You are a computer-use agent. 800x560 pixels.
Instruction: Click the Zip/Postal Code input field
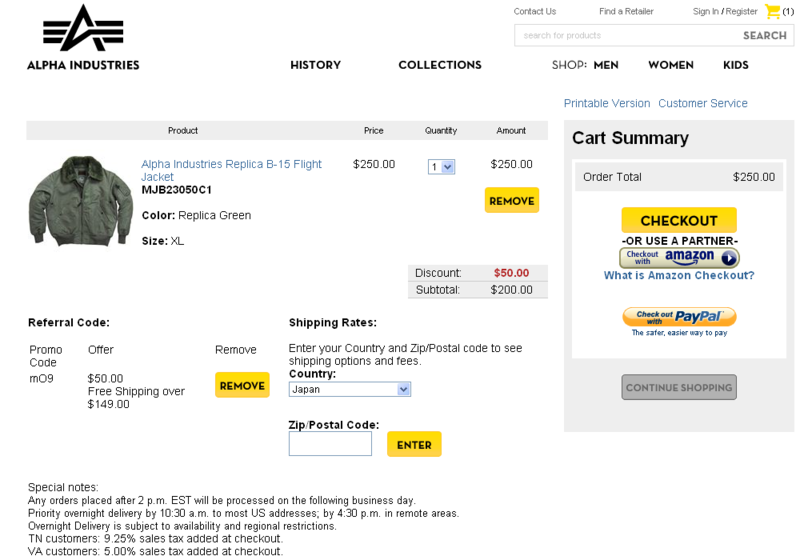[x=330, y=444]
